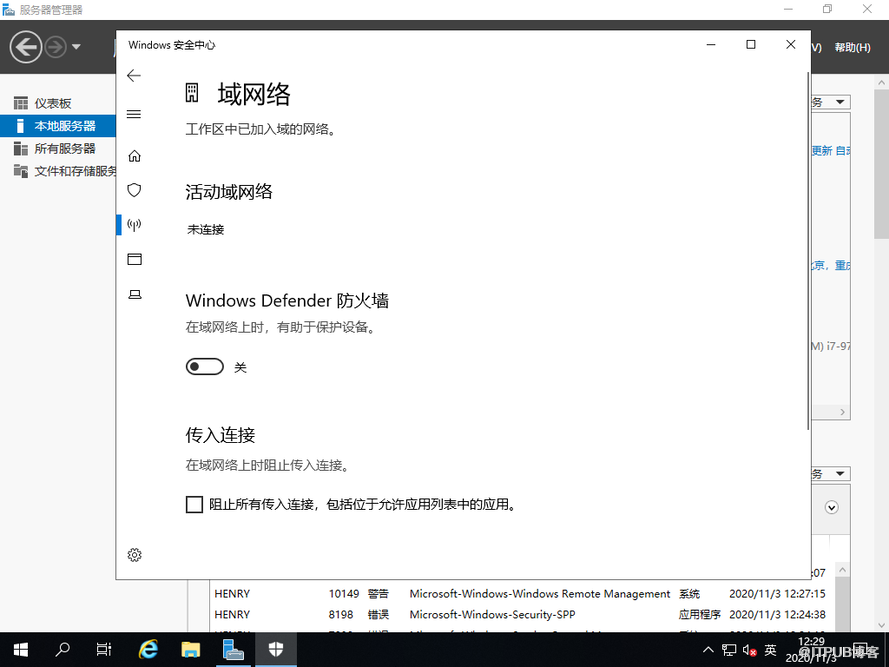Open Windows Start menu
Viewport: 889px width, 667px height.
click(x=20, y=649)
